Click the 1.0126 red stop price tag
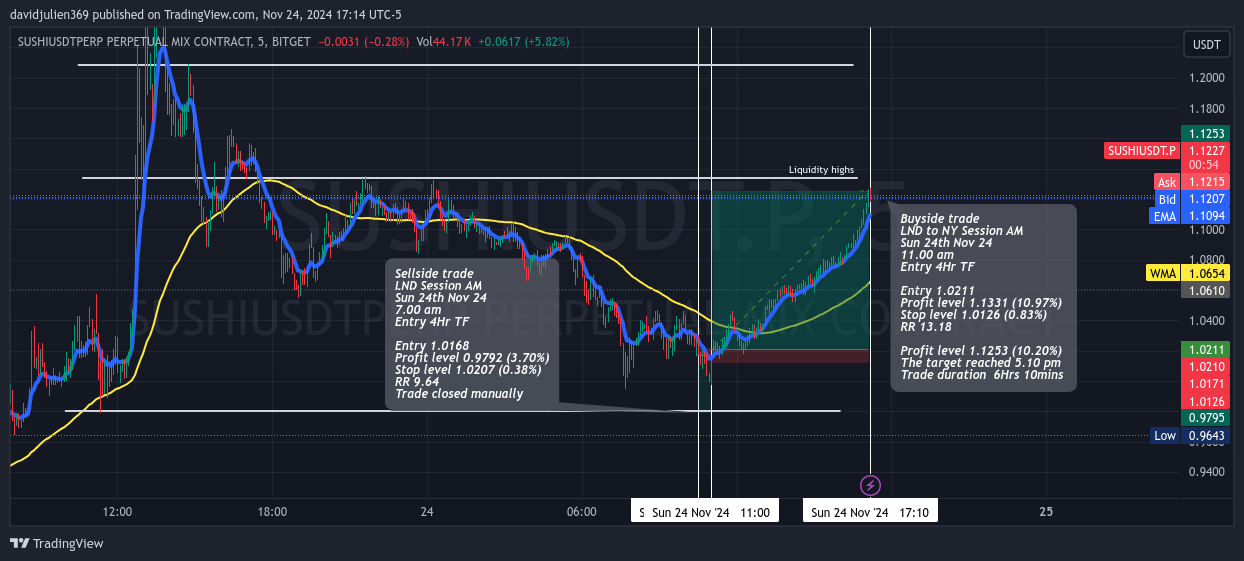The image size is (1244, 561). point(1208,401)
